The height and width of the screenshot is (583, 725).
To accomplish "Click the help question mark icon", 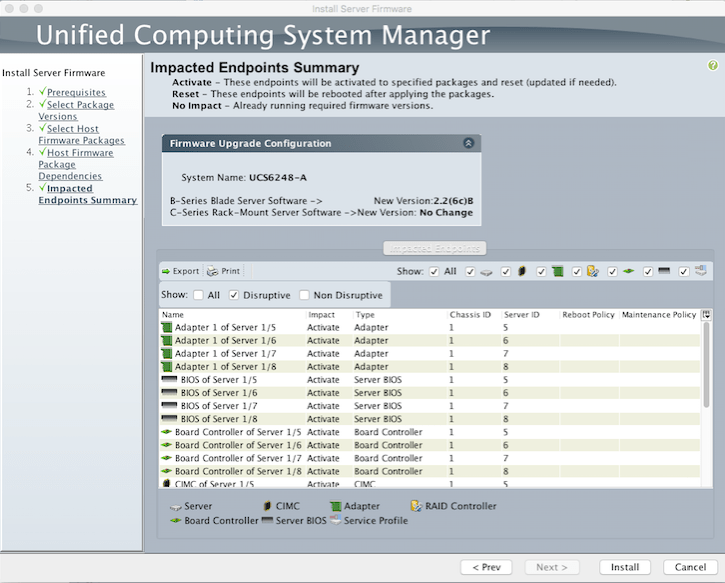I will point(713,65).
